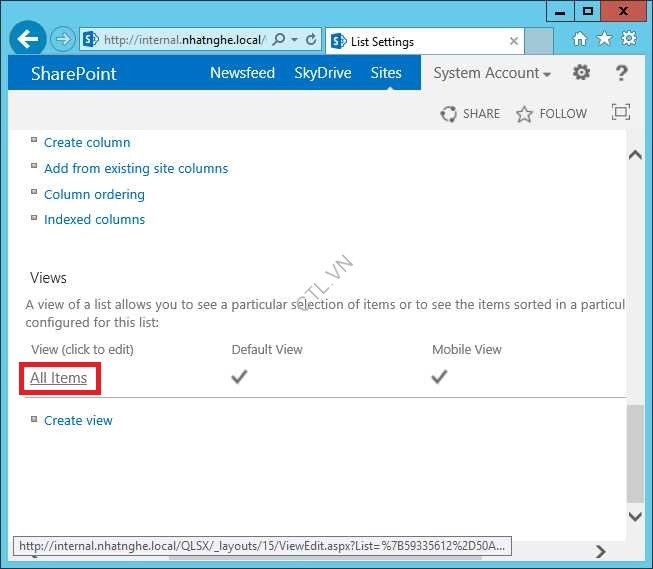Click the Refresh icon in address bar
The image size is (653, 569).
pyautogui.click(x=312, y=40)
